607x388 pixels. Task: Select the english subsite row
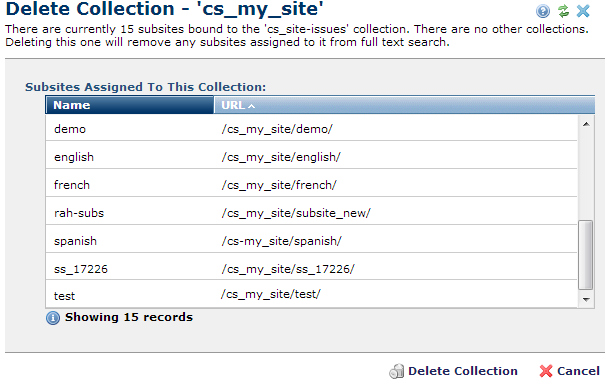(x=311, y=157)
